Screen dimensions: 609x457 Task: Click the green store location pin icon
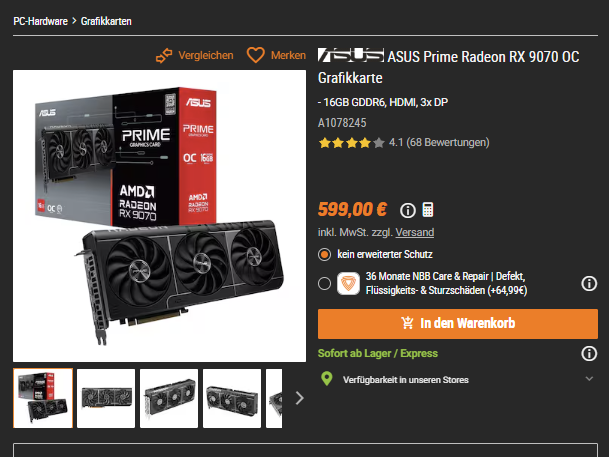tap(327, 379)
